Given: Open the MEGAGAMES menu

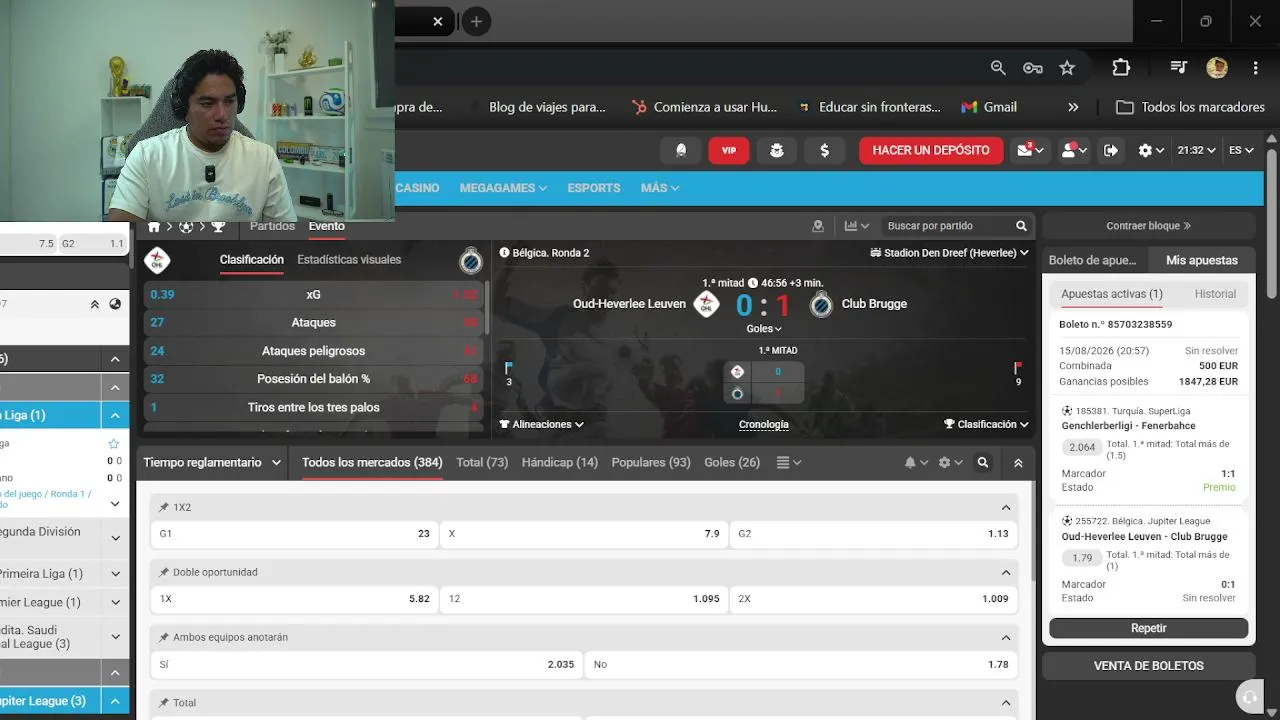Looking at the screenshot, I should pyautogui.click(x=503, y=188).
